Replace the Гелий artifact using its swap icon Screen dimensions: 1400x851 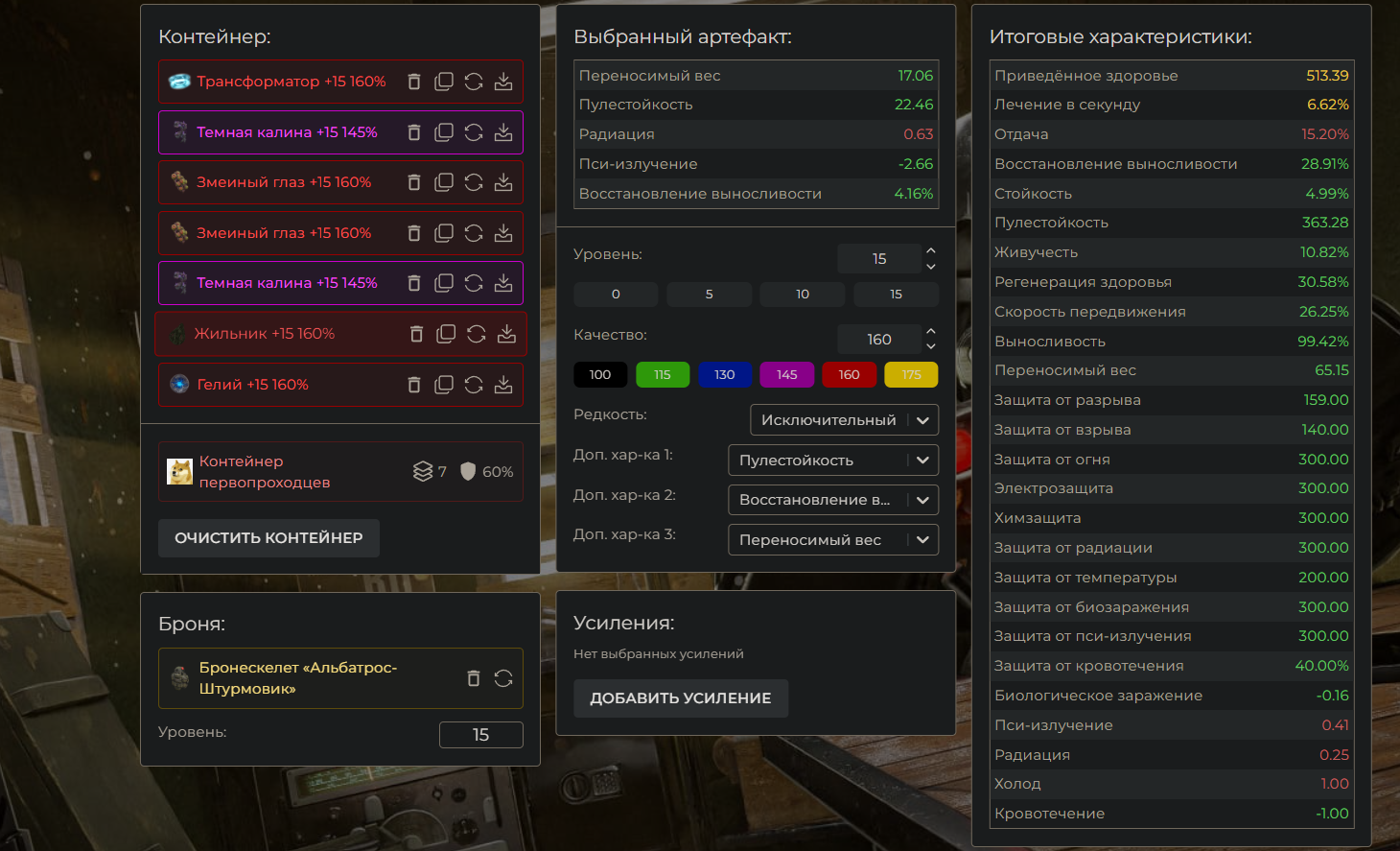pos(474,385)
